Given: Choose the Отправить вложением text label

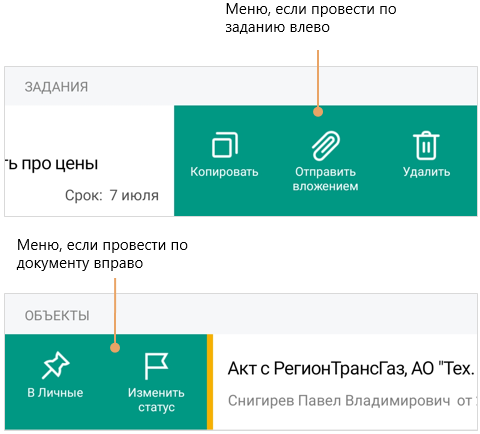Looking at the screenshot, I should tap(325, 179).
